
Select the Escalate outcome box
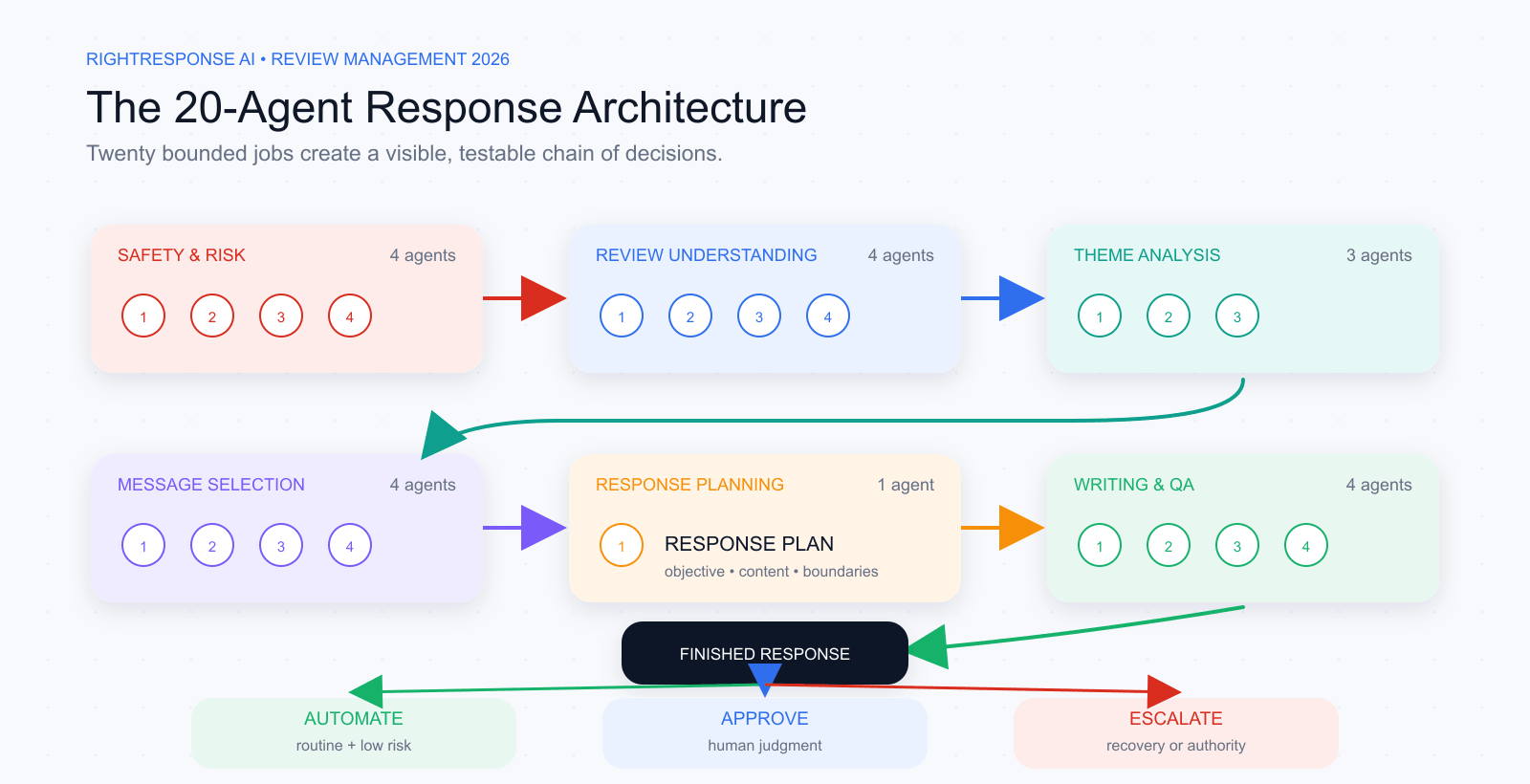[x=1176, y=732]
